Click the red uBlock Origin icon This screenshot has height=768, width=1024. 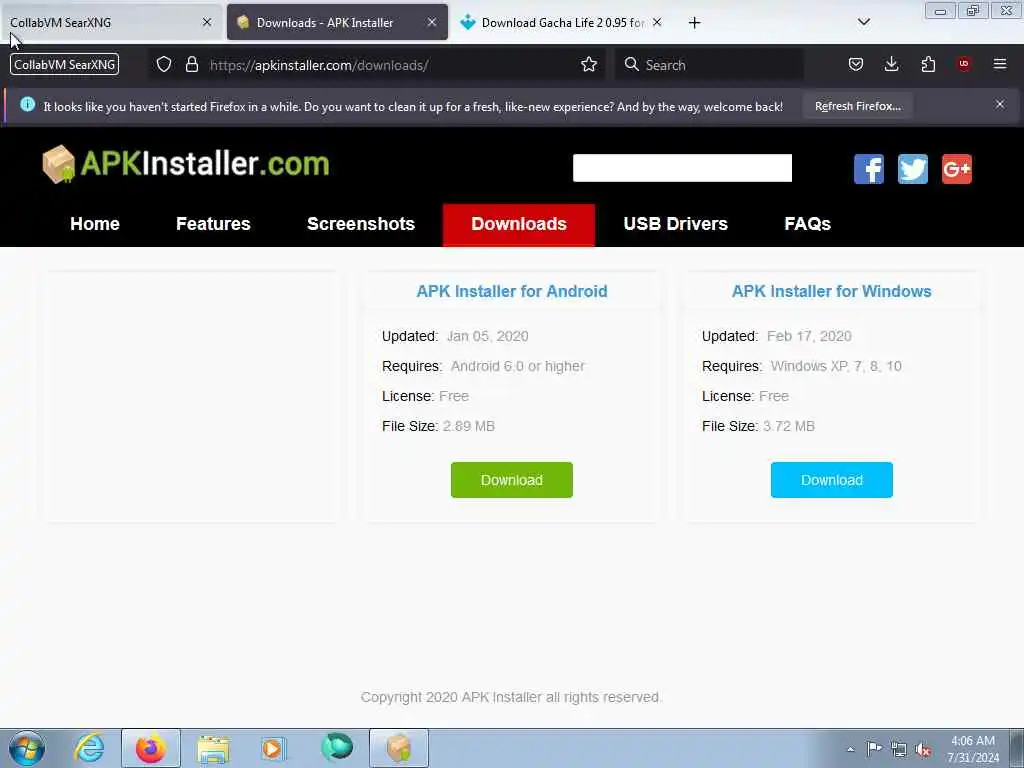(964, 63)
